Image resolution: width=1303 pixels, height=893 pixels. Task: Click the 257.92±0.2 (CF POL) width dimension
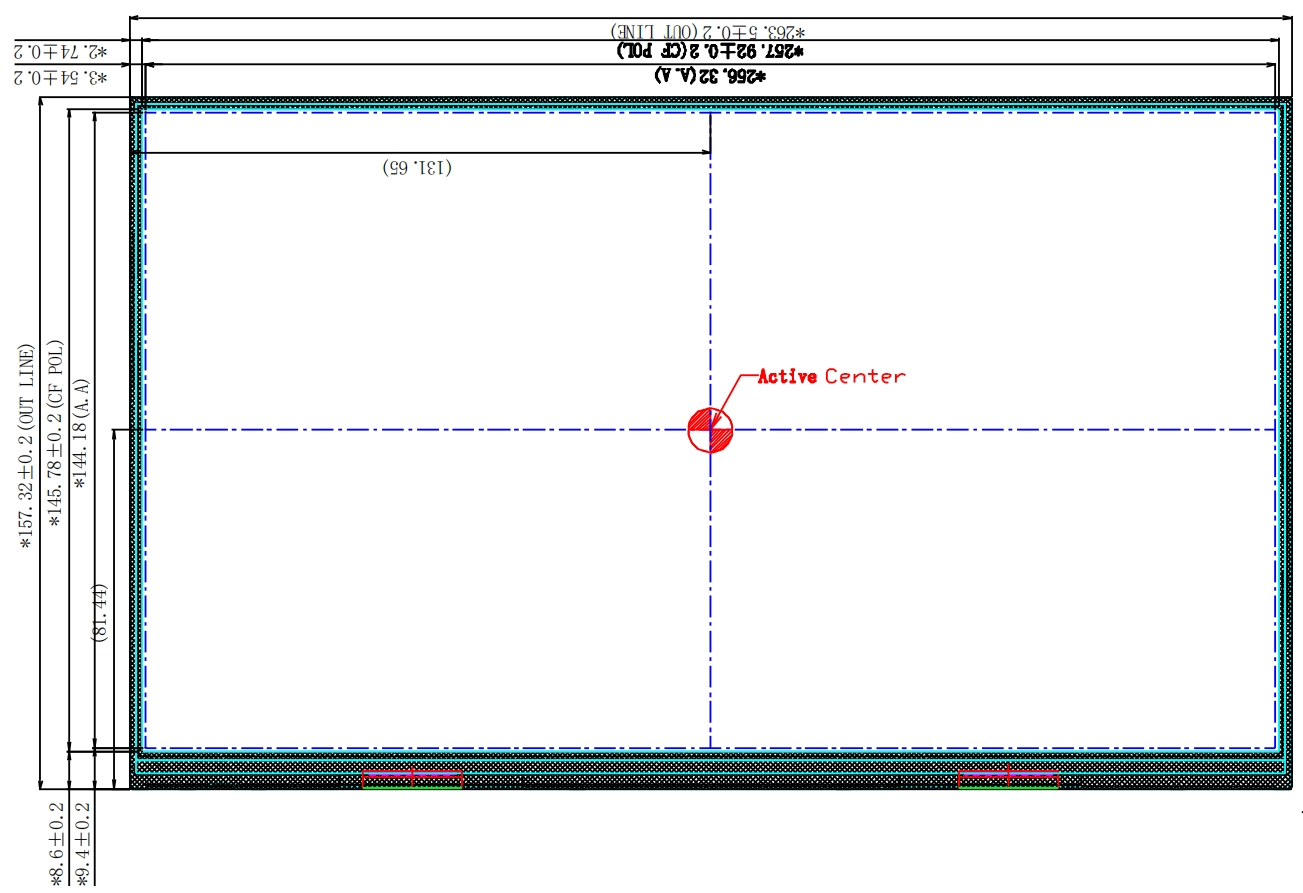click(x=709, y=50)
